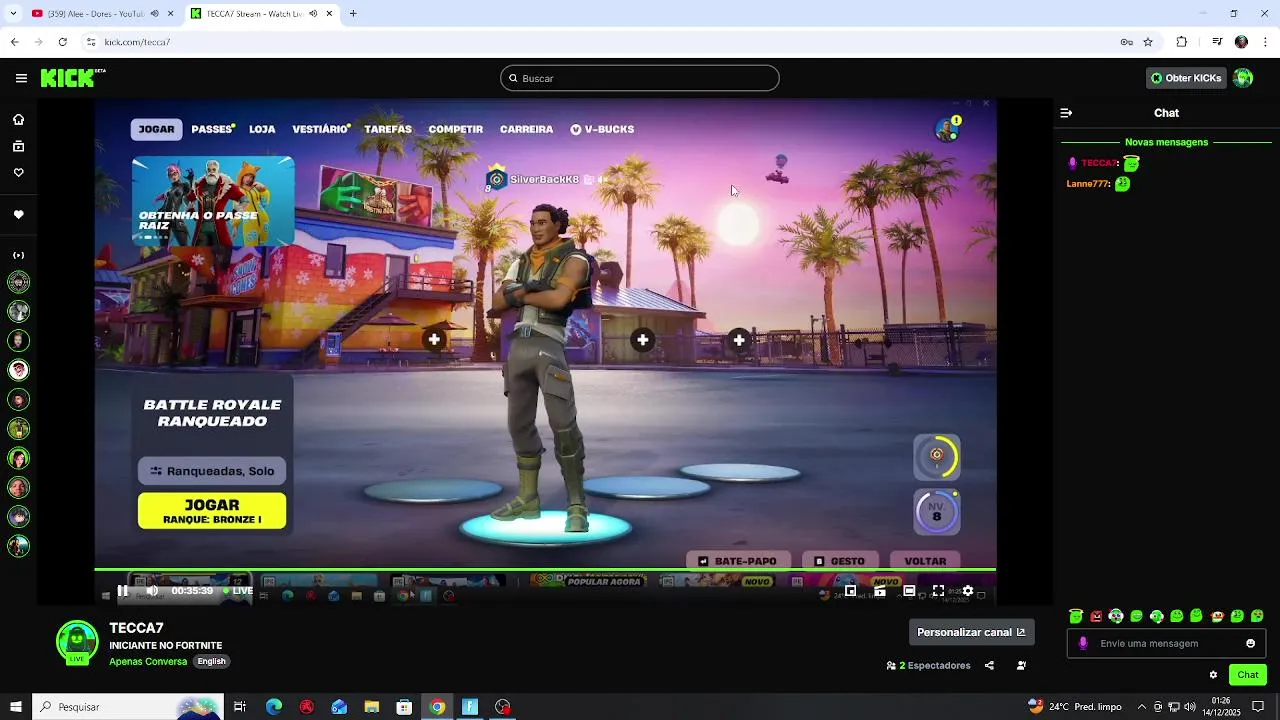Open first recommended channel avatar in sidebar

point(18,282)
